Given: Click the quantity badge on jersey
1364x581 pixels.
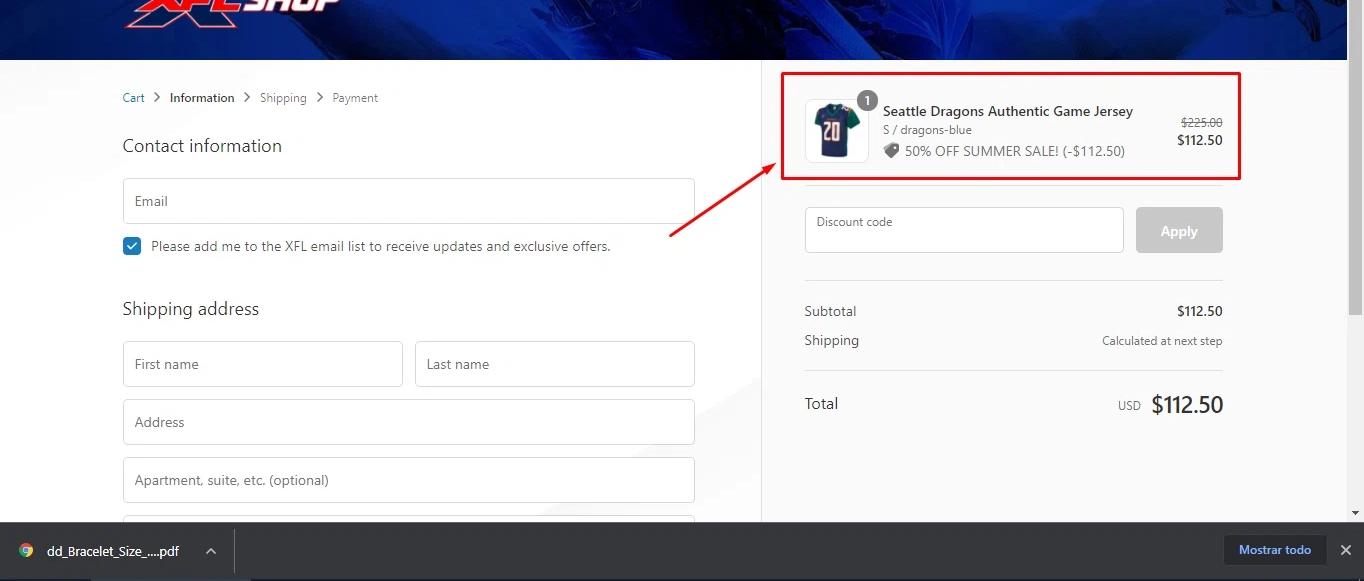Looking at the screenshot, I should tap(867, 100).
